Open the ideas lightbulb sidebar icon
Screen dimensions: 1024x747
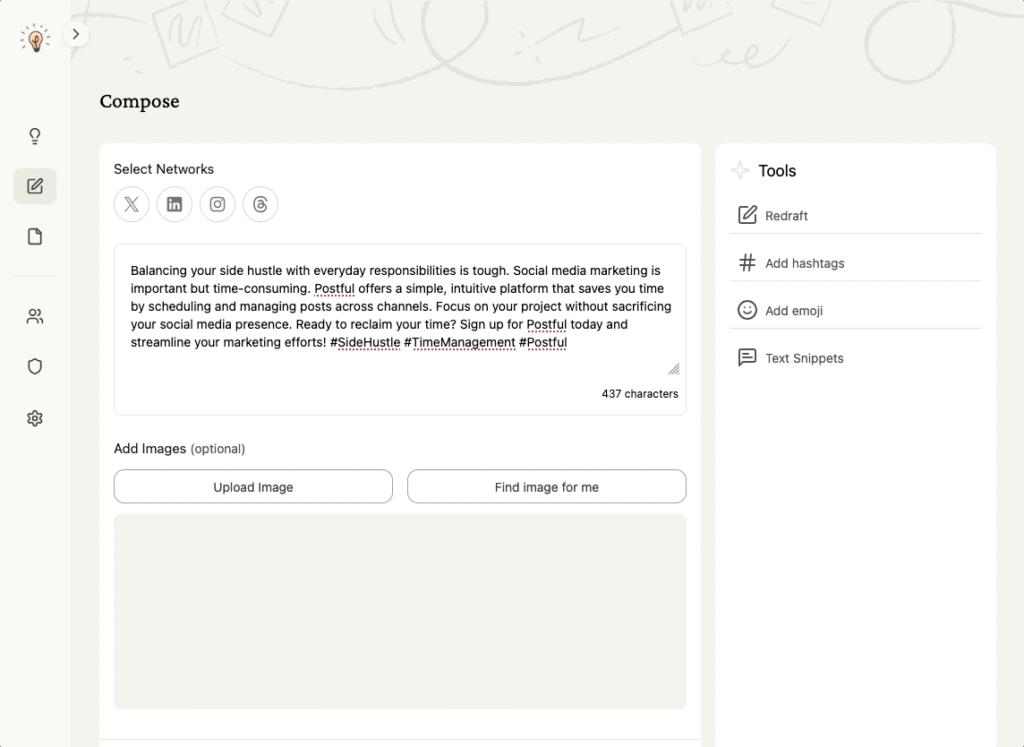tap(35, 136)
